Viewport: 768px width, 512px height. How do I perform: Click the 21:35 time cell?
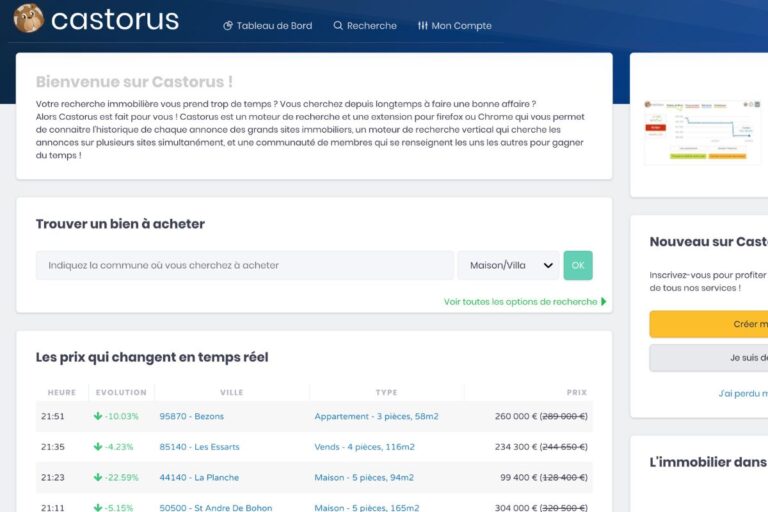52,446
